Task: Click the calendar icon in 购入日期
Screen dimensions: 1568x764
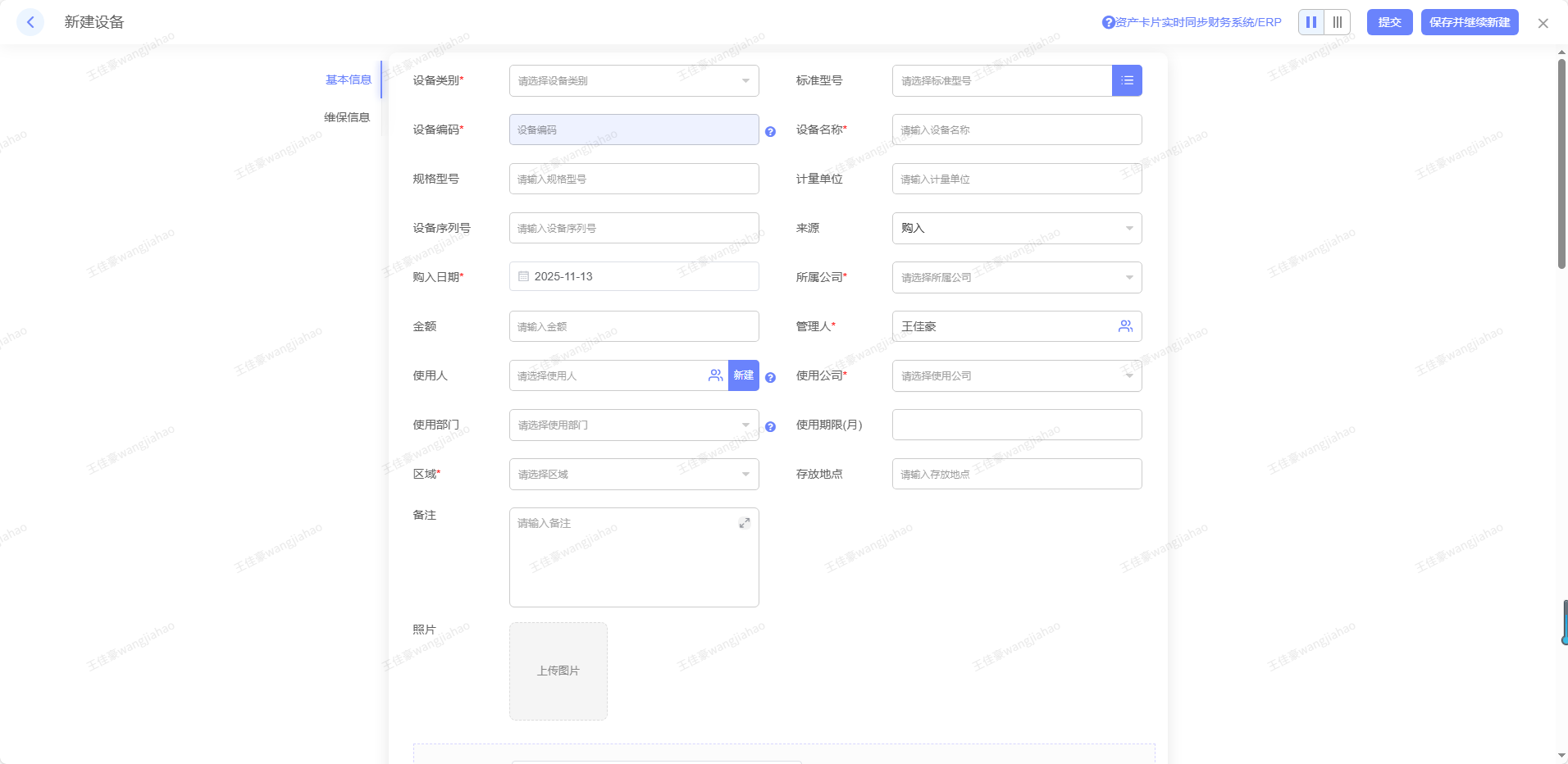Action: pos(523,277)
